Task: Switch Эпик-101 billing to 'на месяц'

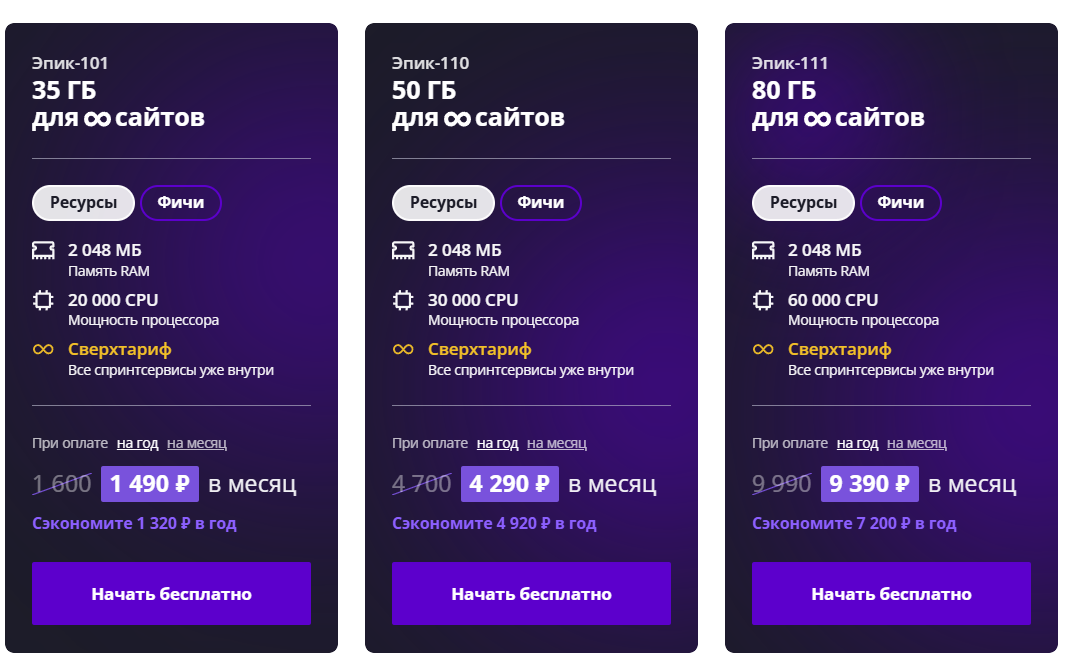Action: [x=197, y=443]
